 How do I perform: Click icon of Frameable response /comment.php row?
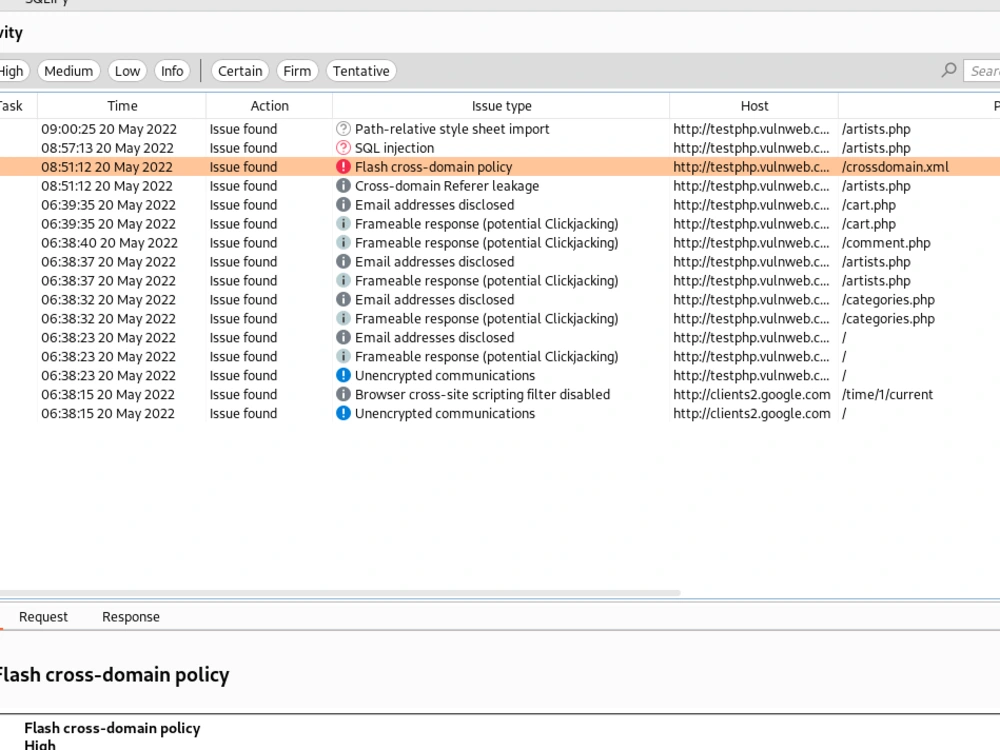pos(343,243)
